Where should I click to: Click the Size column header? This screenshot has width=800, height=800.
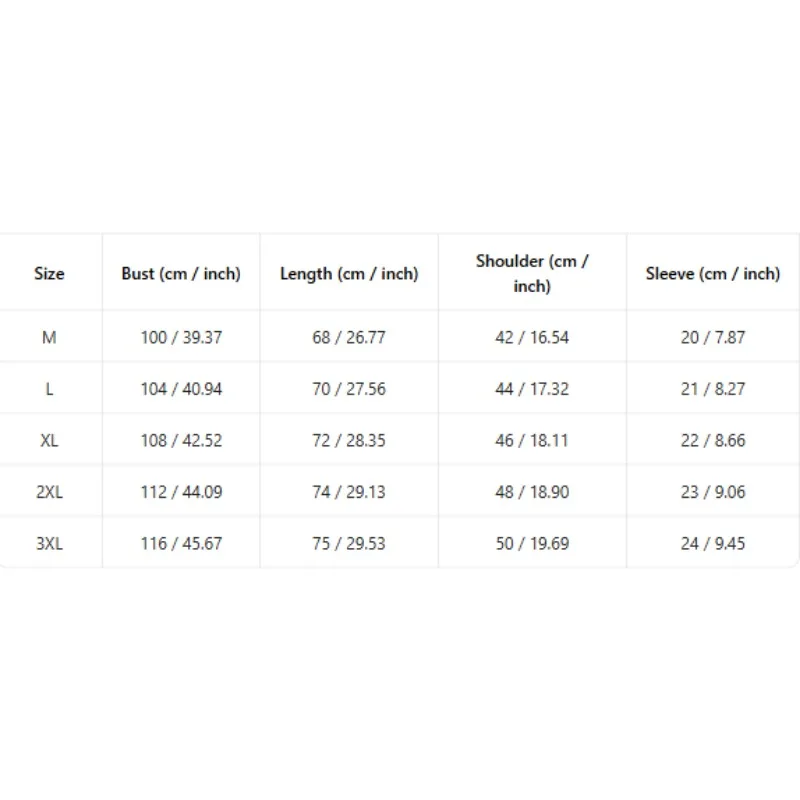(49, 273)
